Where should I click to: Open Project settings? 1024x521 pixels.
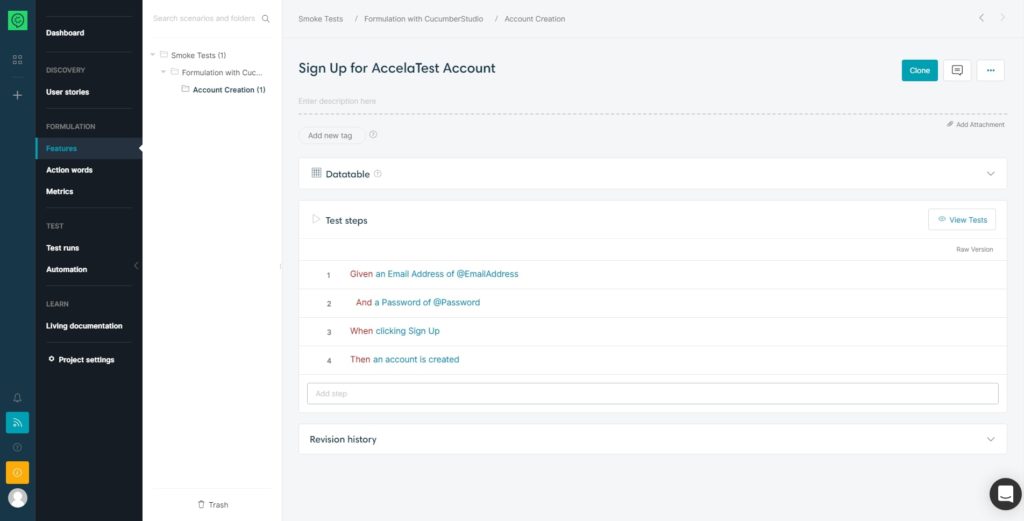(82, 360)
